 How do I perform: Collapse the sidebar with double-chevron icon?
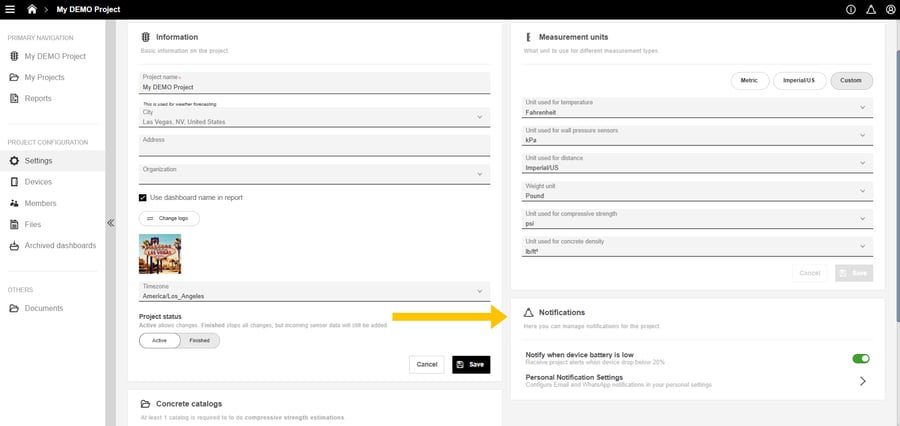click(x=111, y=223)
